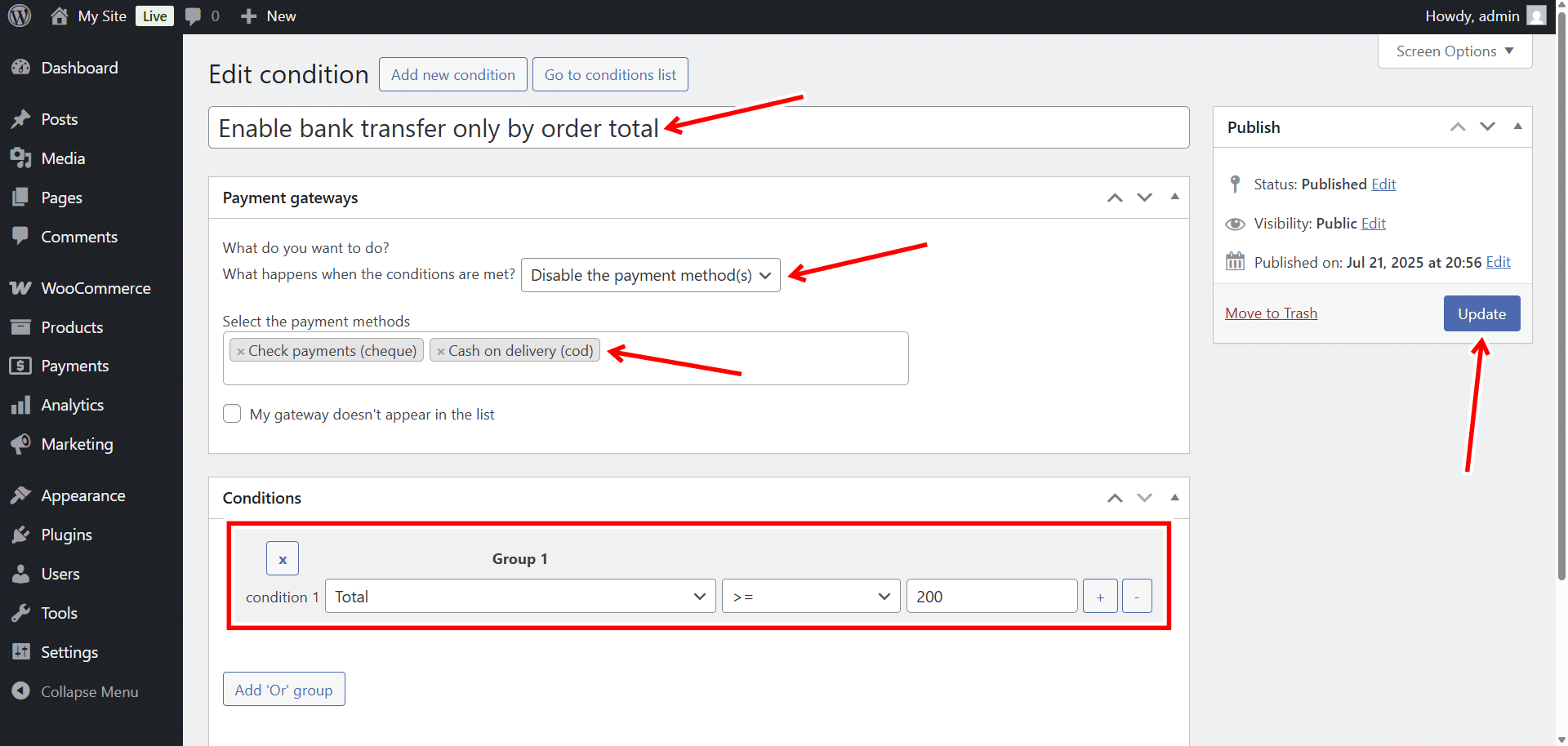
Task: Open the Plugins menu
Action: pyautogui.click(x=91, y=535)
